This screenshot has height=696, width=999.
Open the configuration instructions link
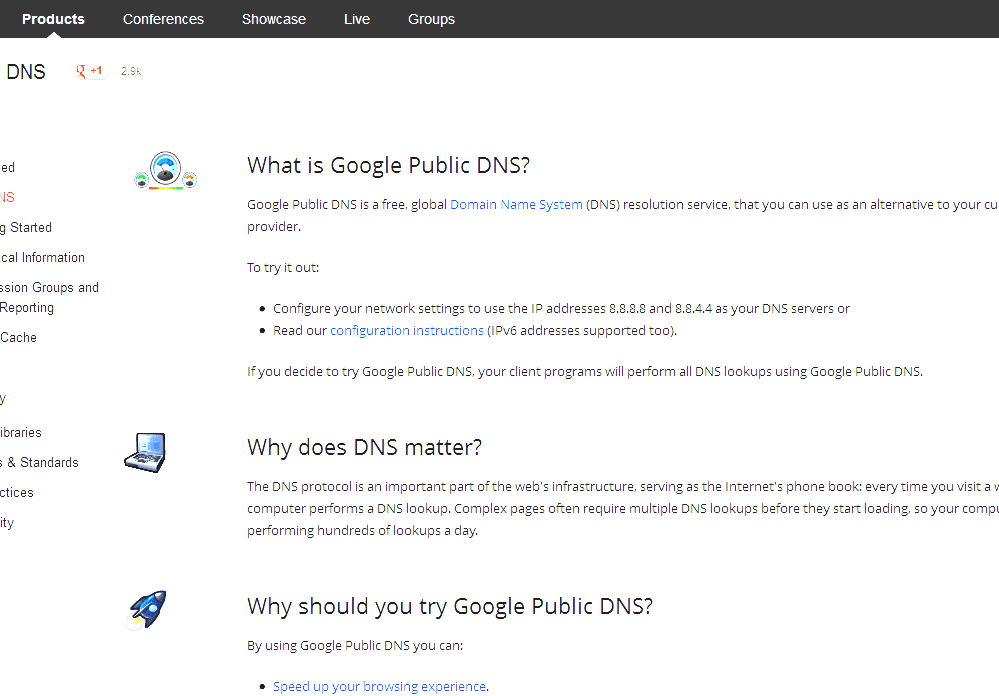click(x=406, y=331)
